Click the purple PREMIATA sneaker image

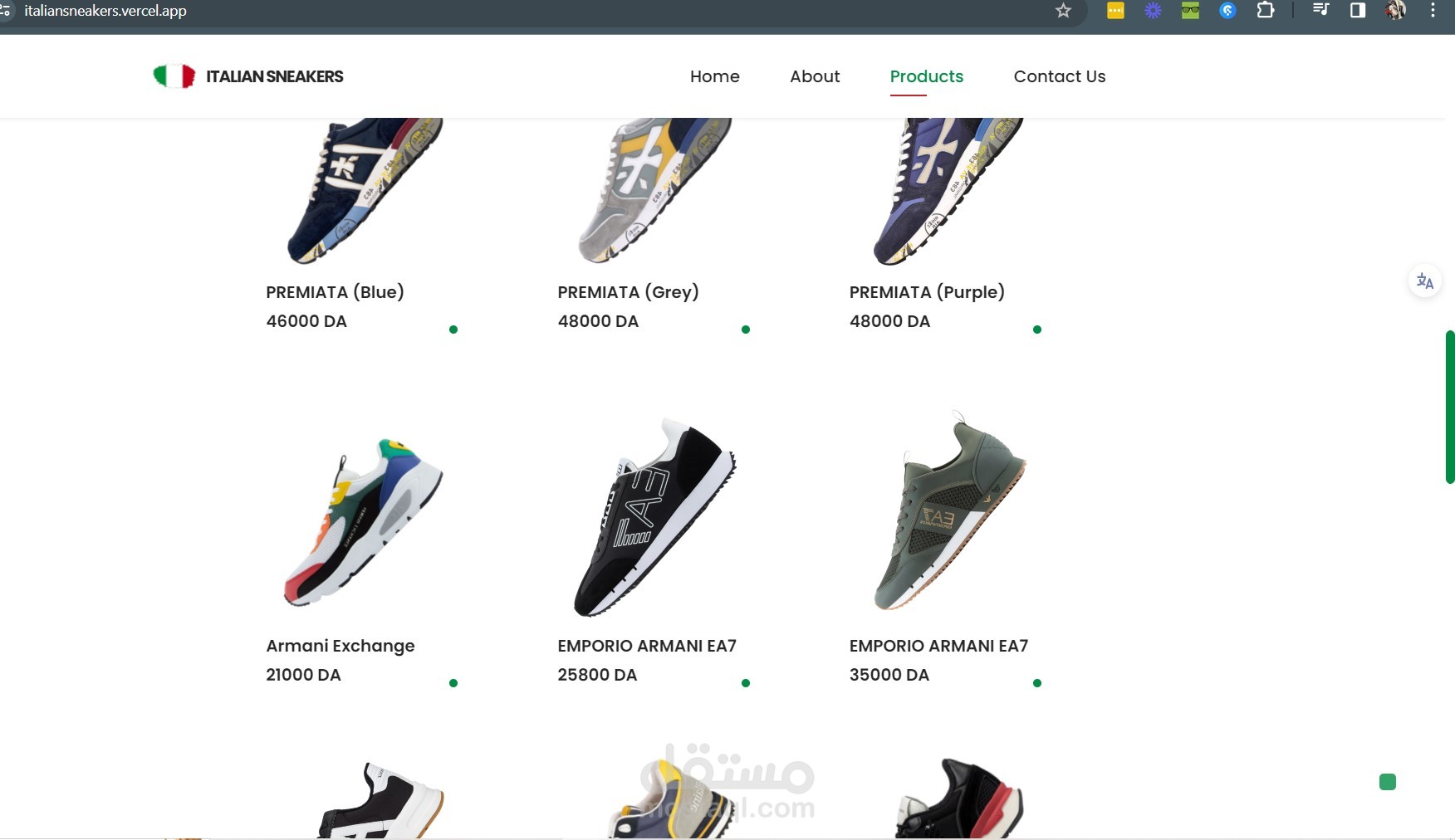click(948, 191)
